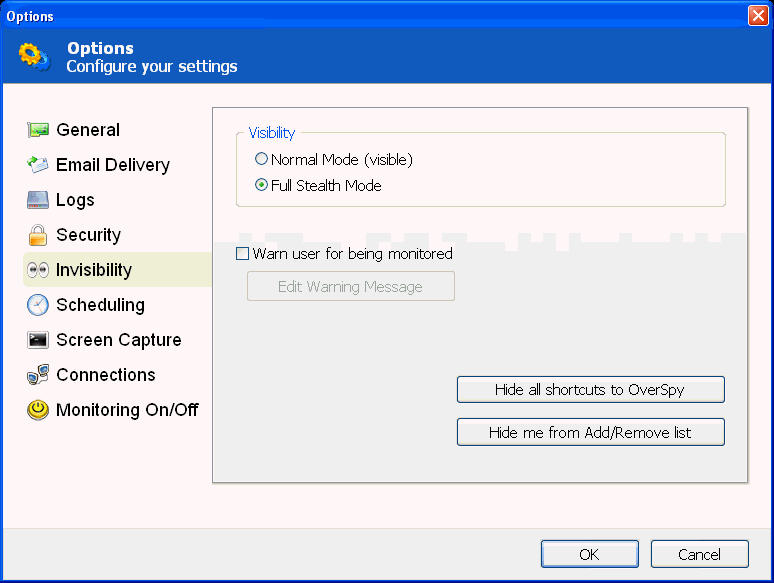Click the Monitoring On/Off power icon
The image size is (774, 583).
(x=38, y=410)
